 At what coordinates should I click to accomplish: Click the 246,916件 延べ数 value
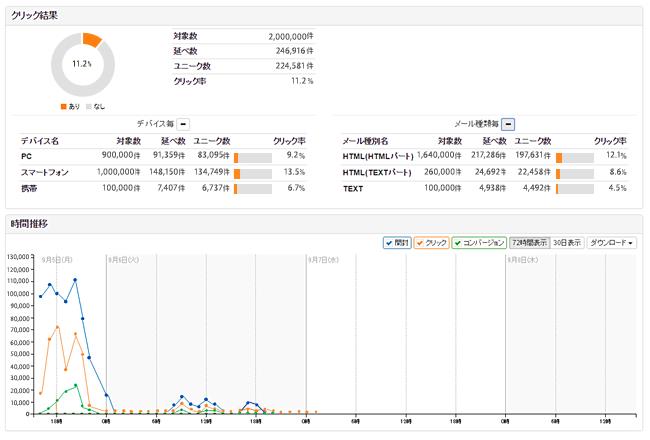tap(295, 51)
